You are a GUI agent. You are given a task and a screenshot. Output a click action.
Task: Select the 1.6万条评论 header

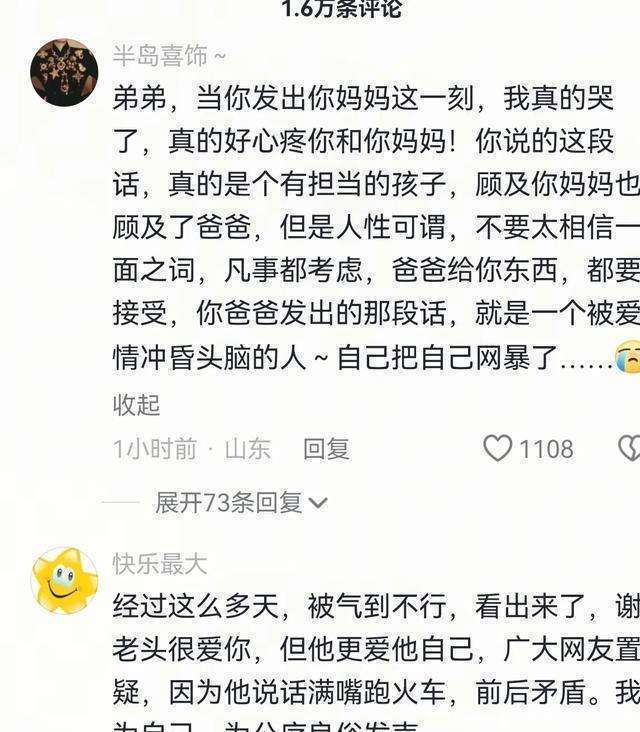(342, 8)
